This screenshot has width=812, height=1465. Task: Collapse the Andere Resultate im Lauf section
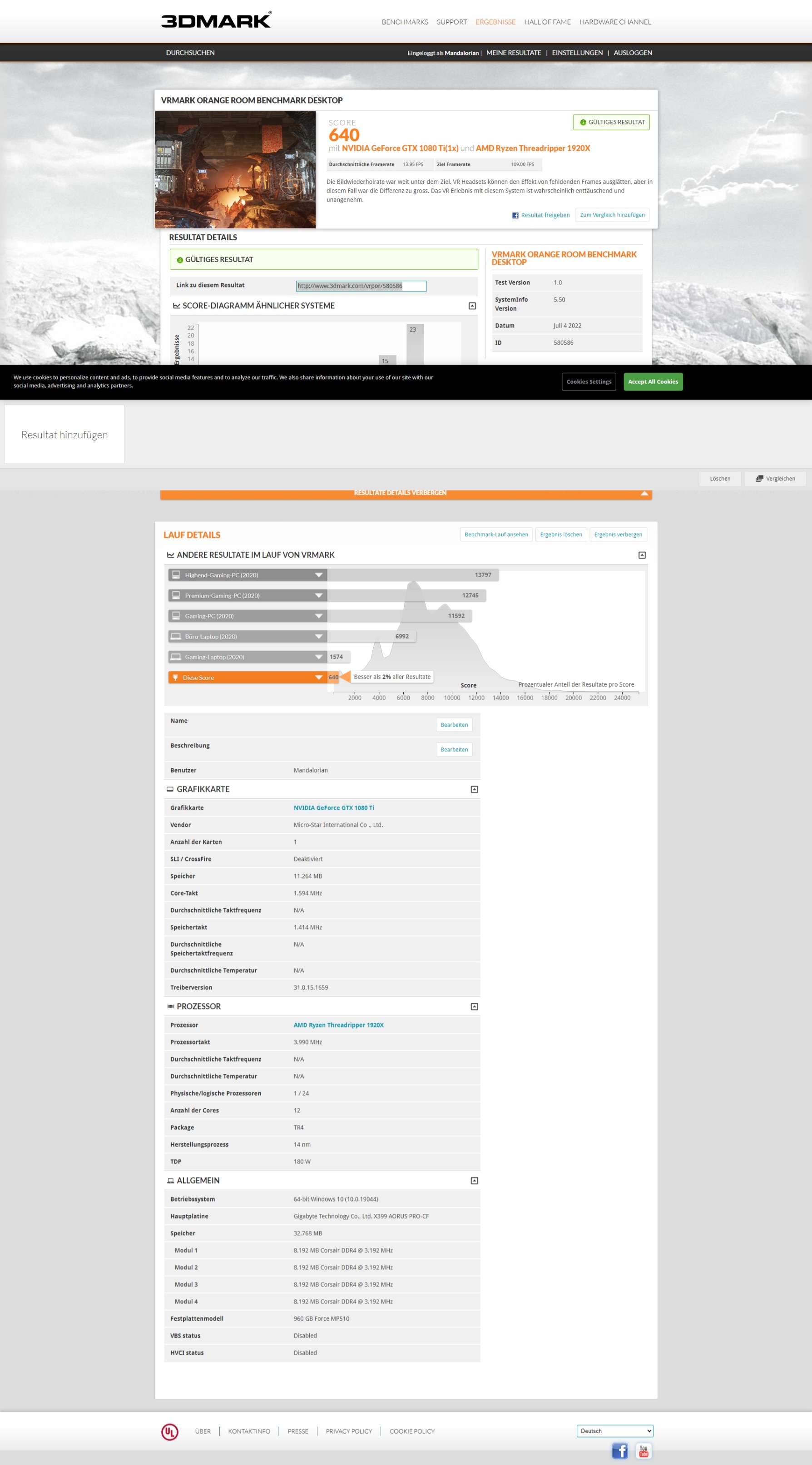[x=642, y=555]
